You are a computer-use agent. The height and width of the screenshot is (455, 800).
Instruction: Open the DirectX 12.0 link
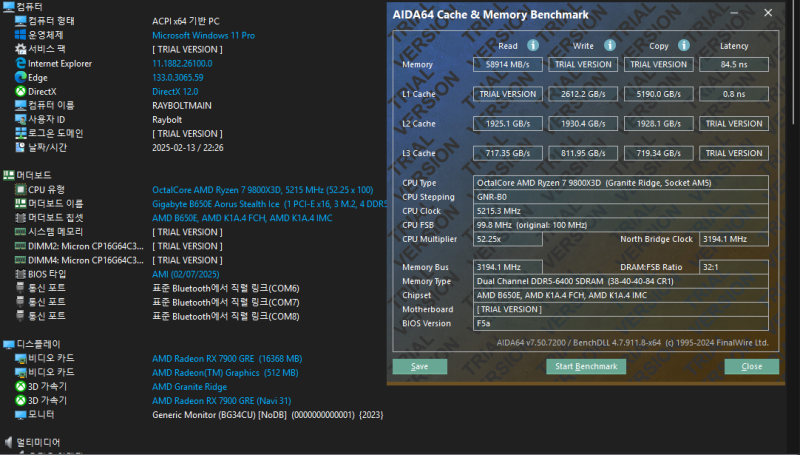pos(175,91)
